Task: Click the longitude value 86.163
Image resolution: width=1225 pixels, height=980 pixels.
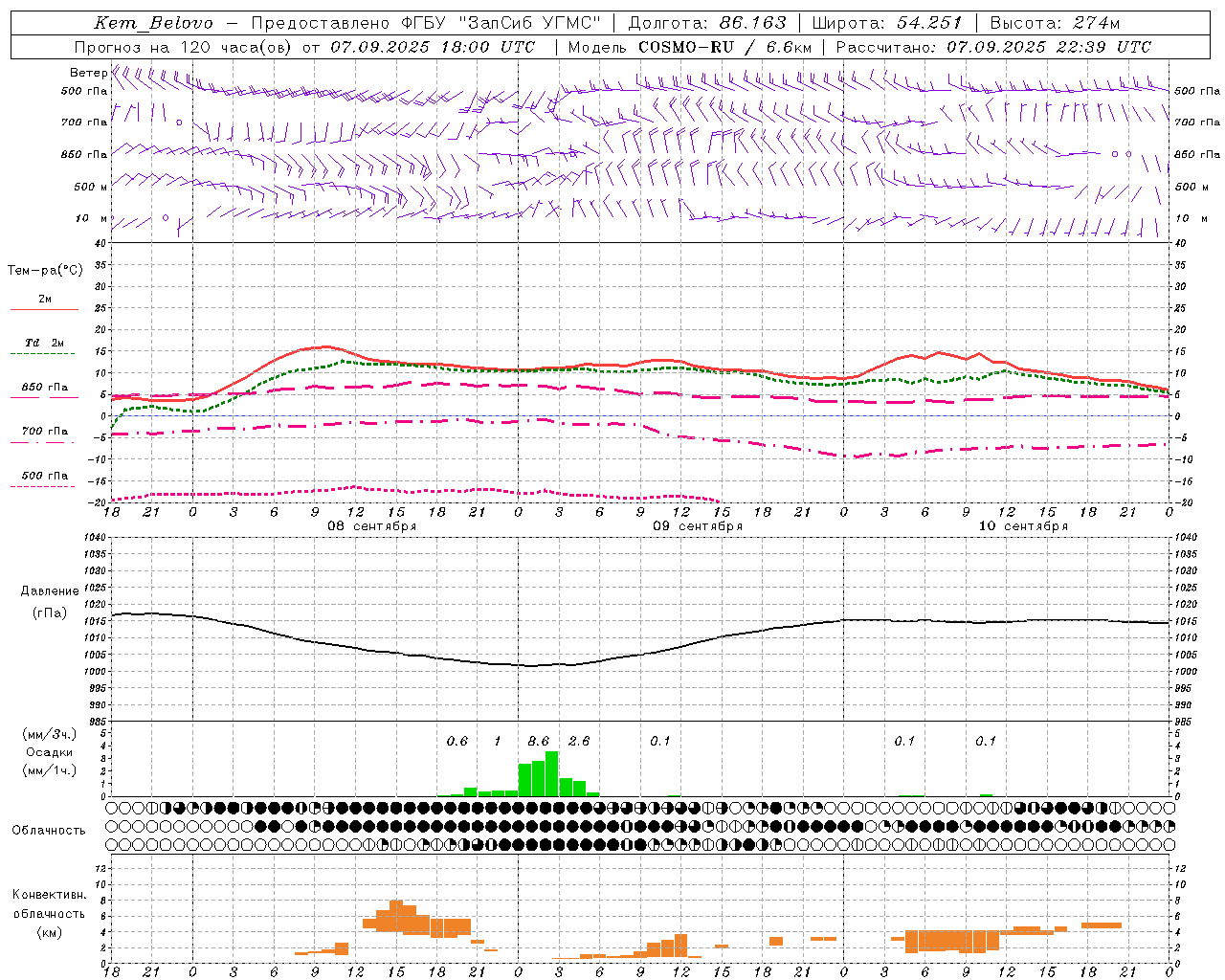Action: (x=752, y=23)
